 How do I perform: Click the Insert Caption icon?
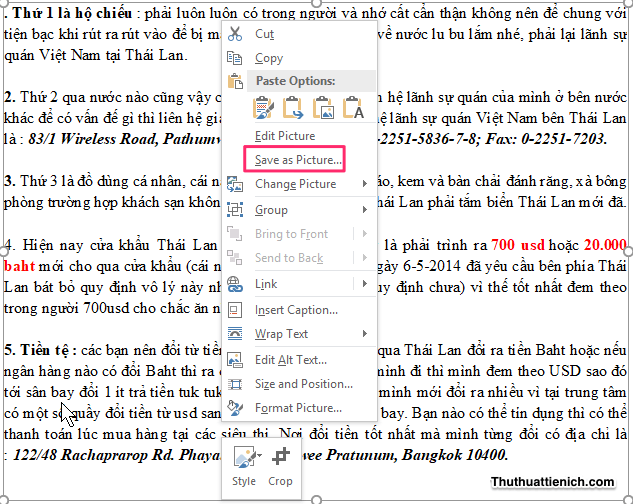pos(235,310)
